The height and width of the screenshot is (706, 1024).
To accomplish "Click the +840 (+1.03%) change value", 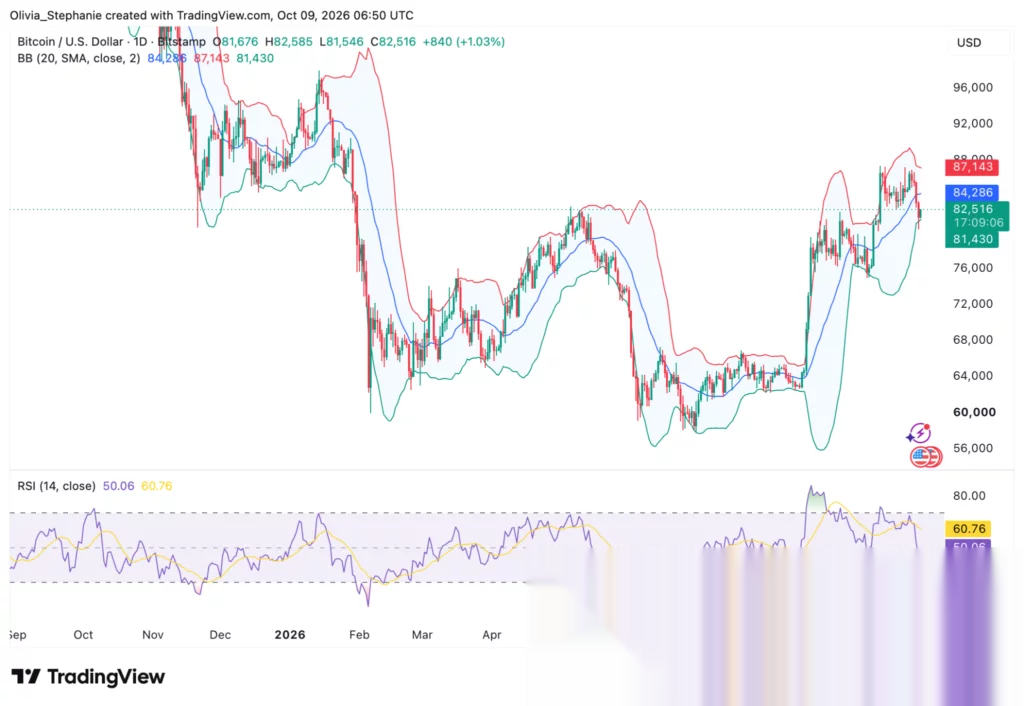I will (464, 42).
